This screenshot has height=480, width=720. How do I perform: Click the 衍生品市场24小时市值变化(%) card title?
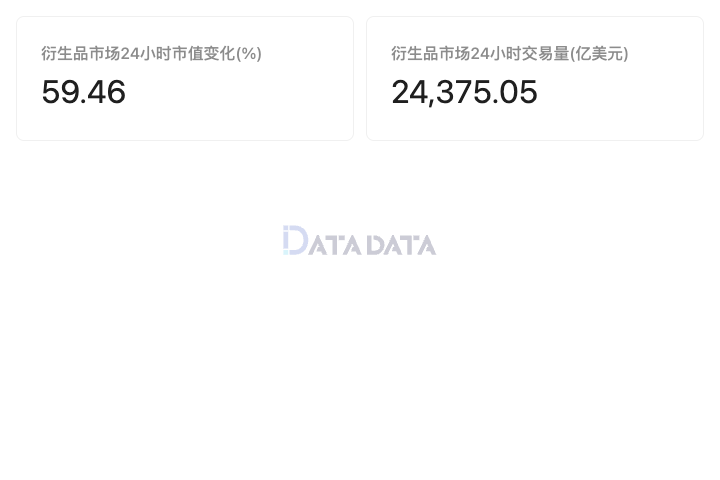[x=152, y=53]
